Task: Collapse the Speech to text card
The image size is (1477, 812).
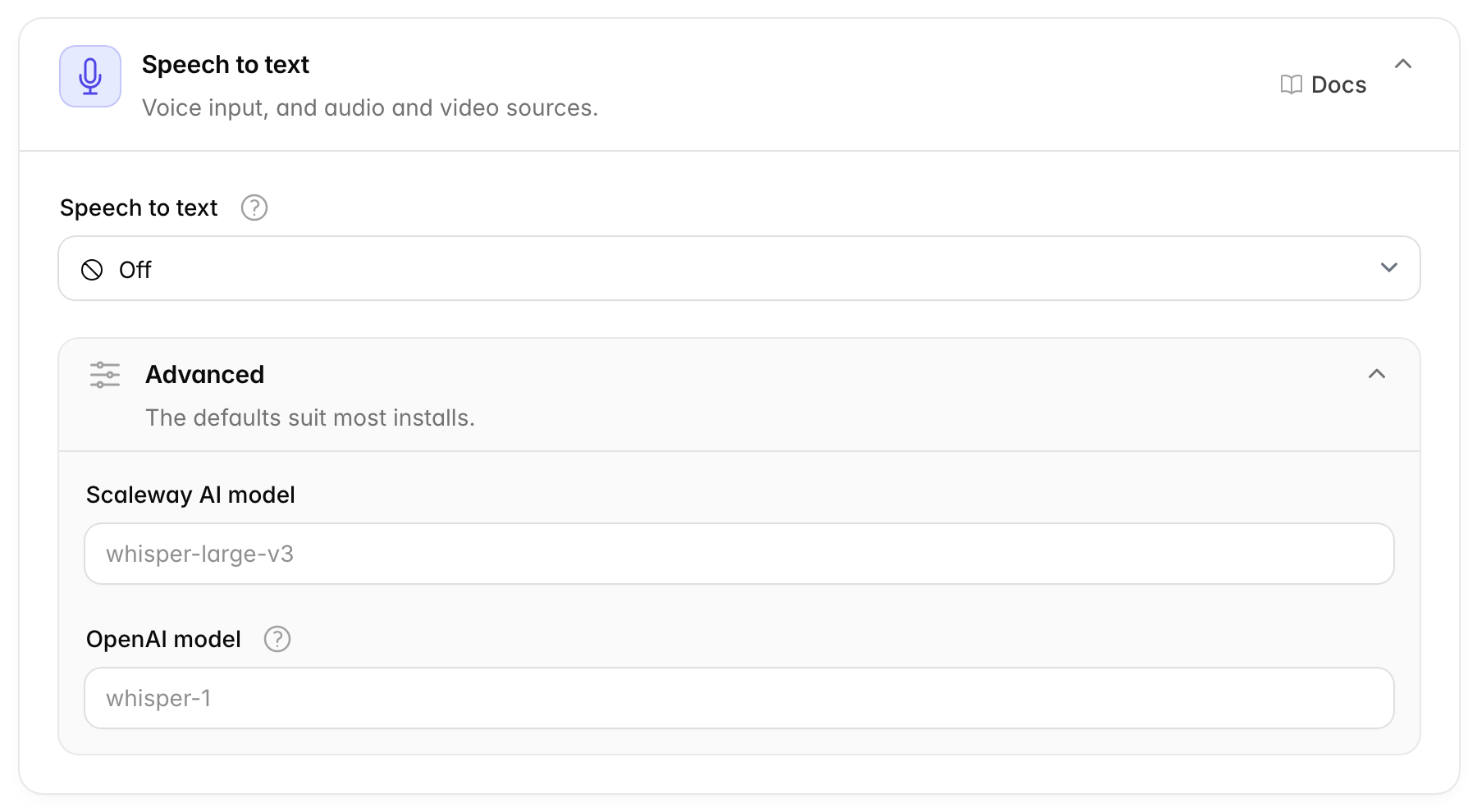Action: coord(1403,64)
